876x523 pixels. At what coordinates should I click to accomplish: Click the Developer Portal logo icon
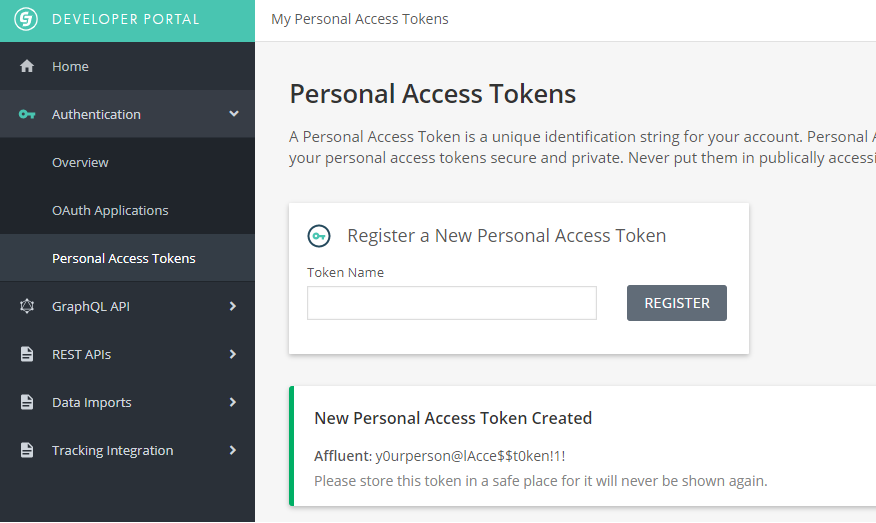click(26, 19)
